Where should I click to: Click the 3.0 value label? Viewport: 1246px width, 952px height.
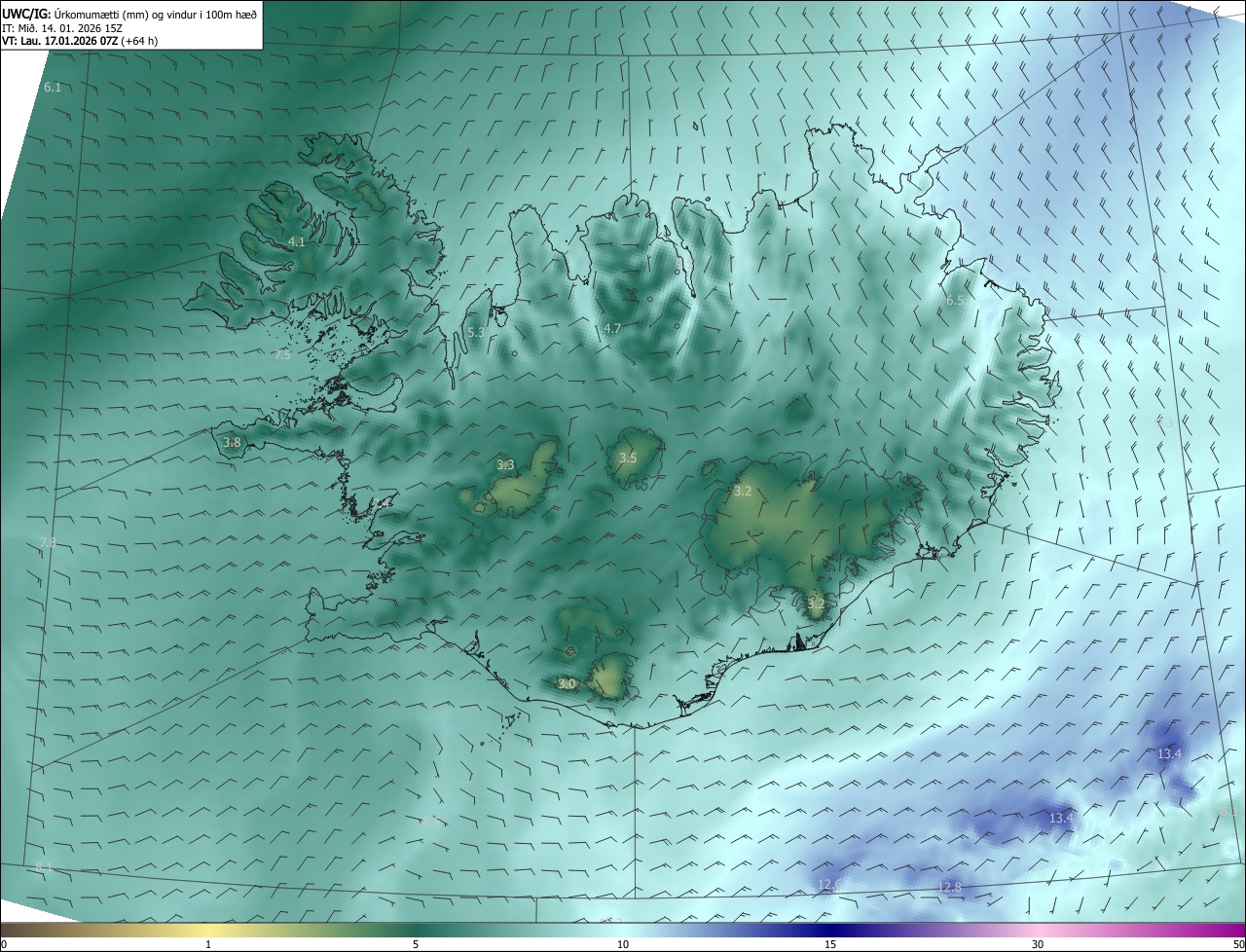(567, 684)
